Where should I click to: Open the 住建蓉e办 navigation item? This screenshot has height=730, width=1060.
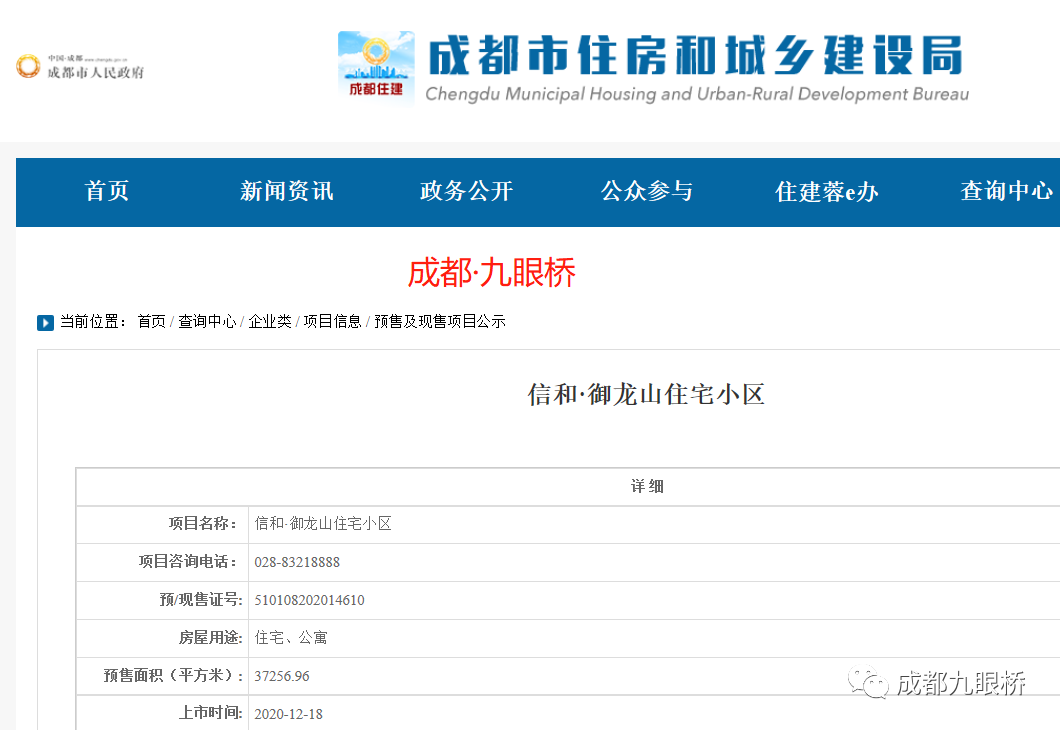[x=826, y=191]
